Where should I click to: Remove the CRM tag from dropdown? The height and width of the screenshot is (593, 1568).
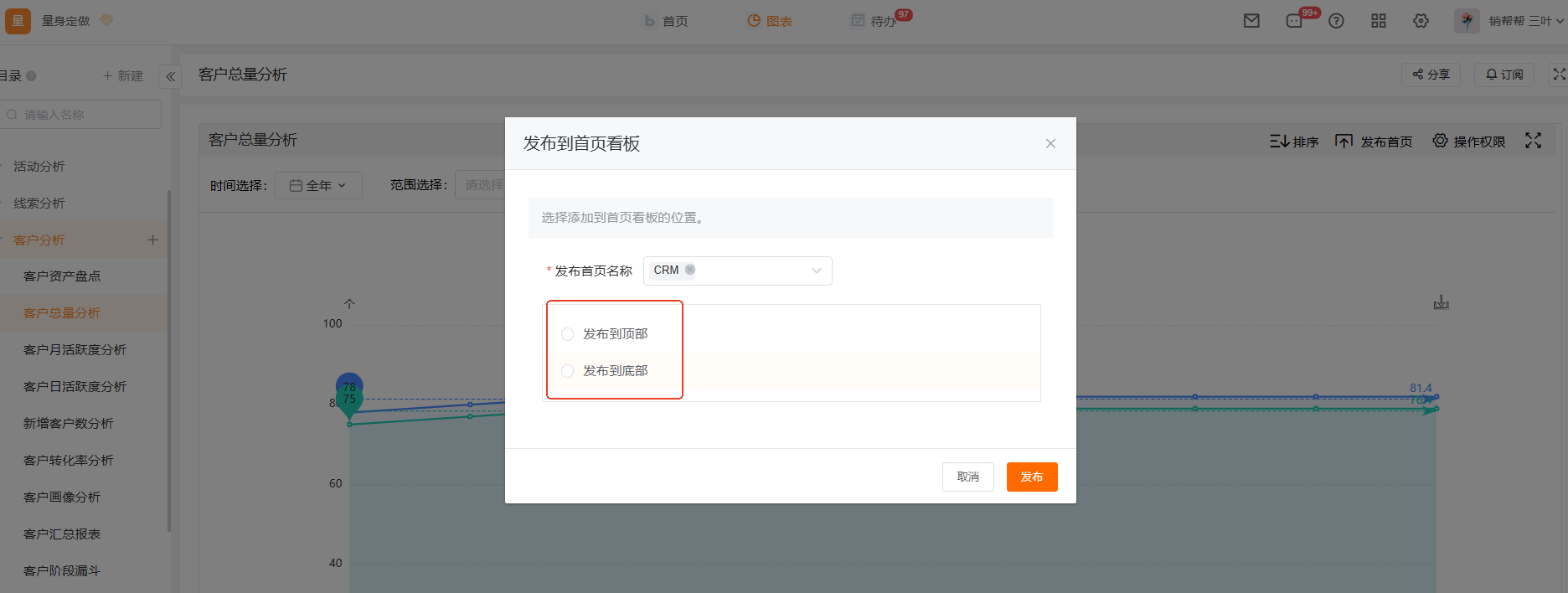(690, 270)
